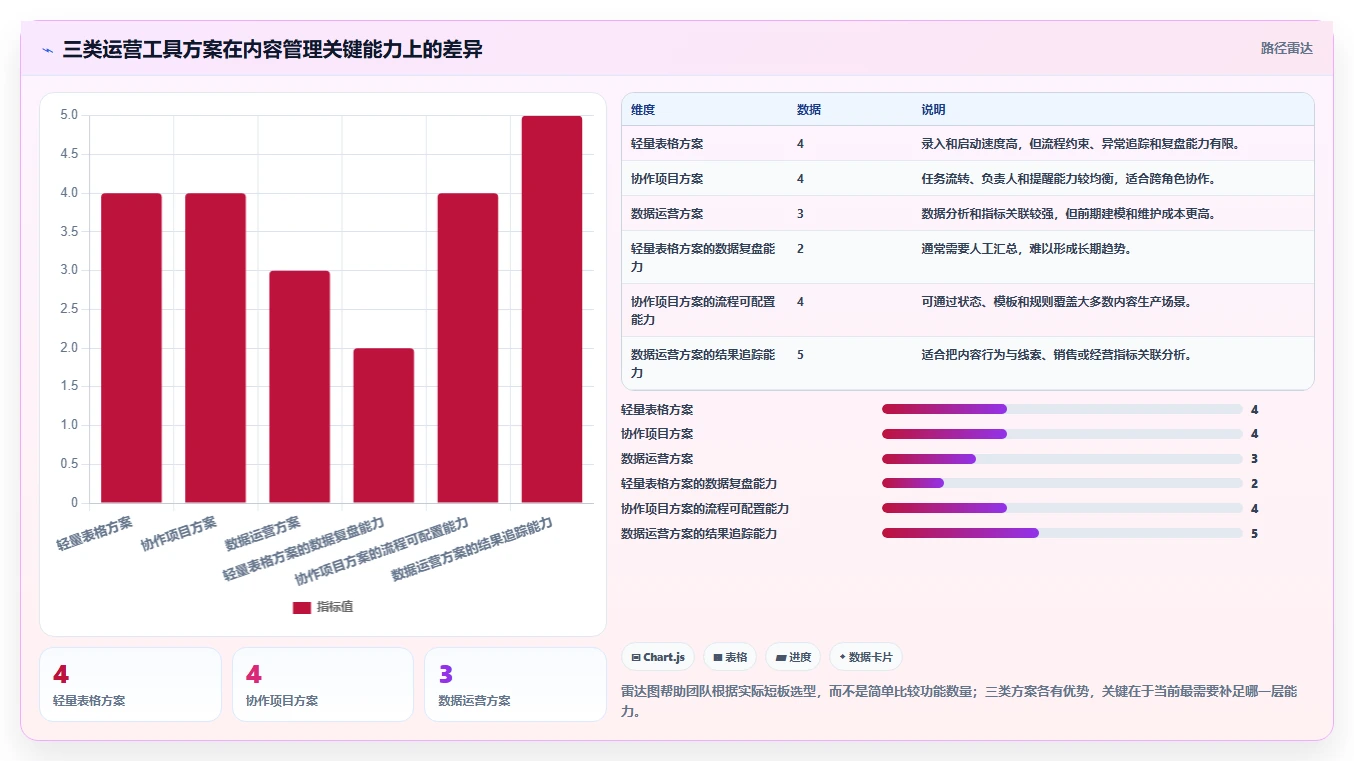Click the purple number 3 in the 数据运营方案 card
Viewport: 1354px width, 761px height.
pyautogui.click(x=446, y=675)
